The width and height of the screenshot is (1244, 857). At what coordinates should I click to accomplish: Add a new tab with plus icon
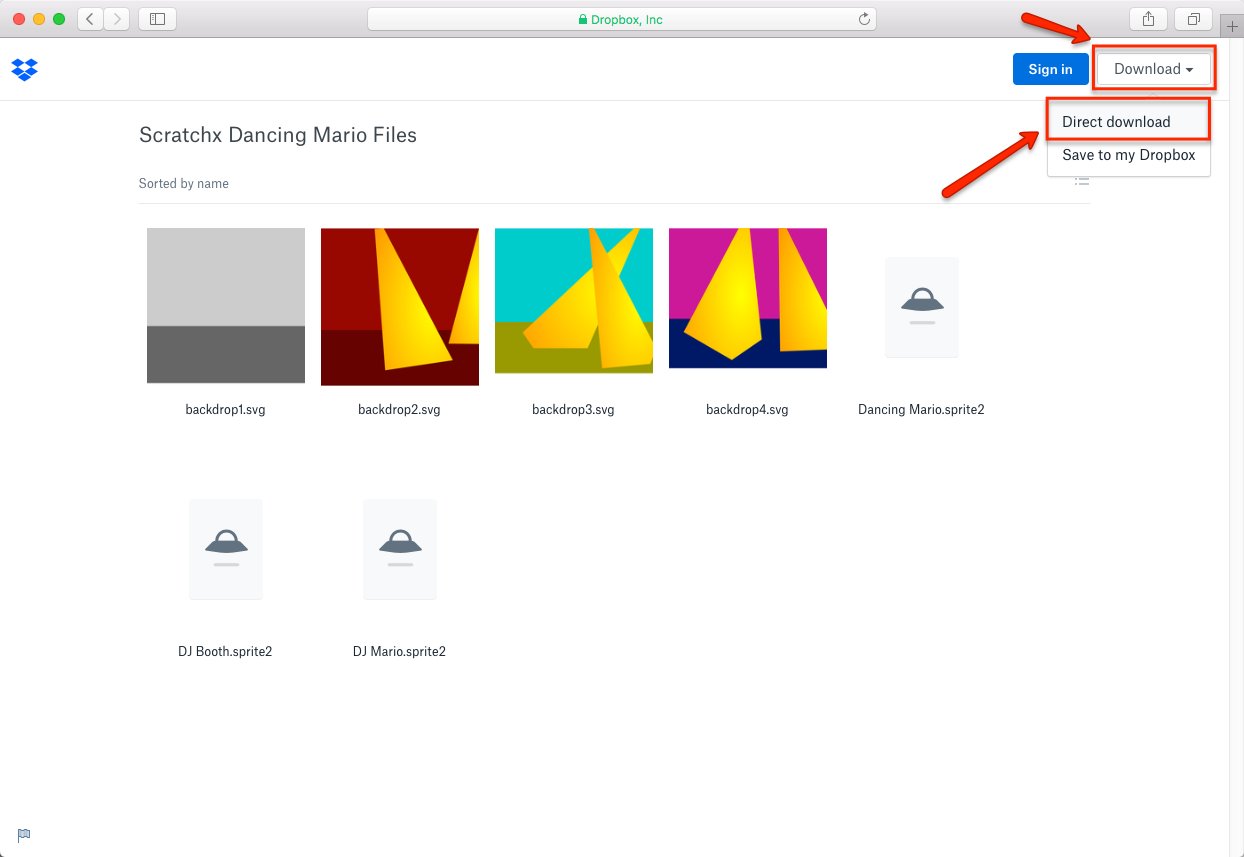point(1232,27)
